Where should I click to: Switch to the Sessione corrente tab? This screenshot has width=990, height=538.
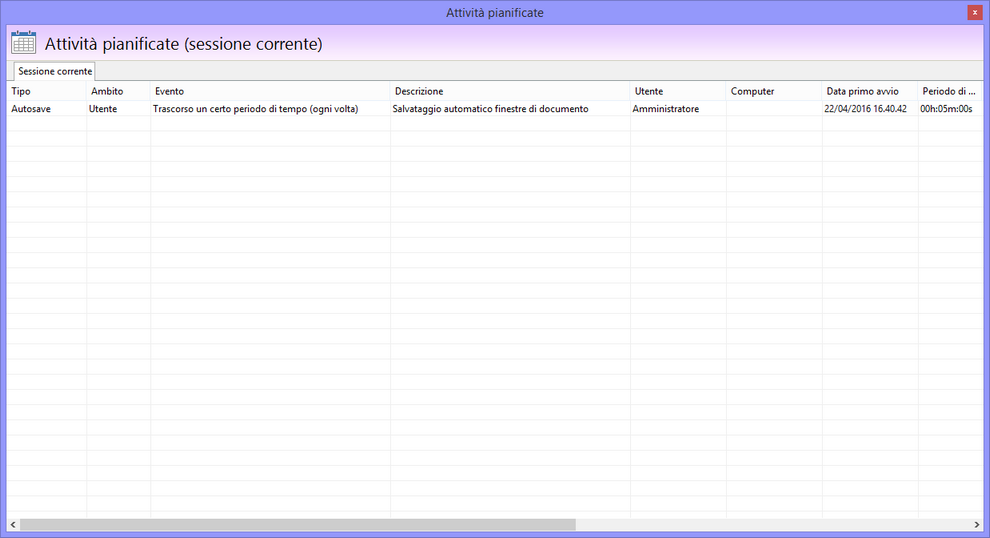click(55, 71)
